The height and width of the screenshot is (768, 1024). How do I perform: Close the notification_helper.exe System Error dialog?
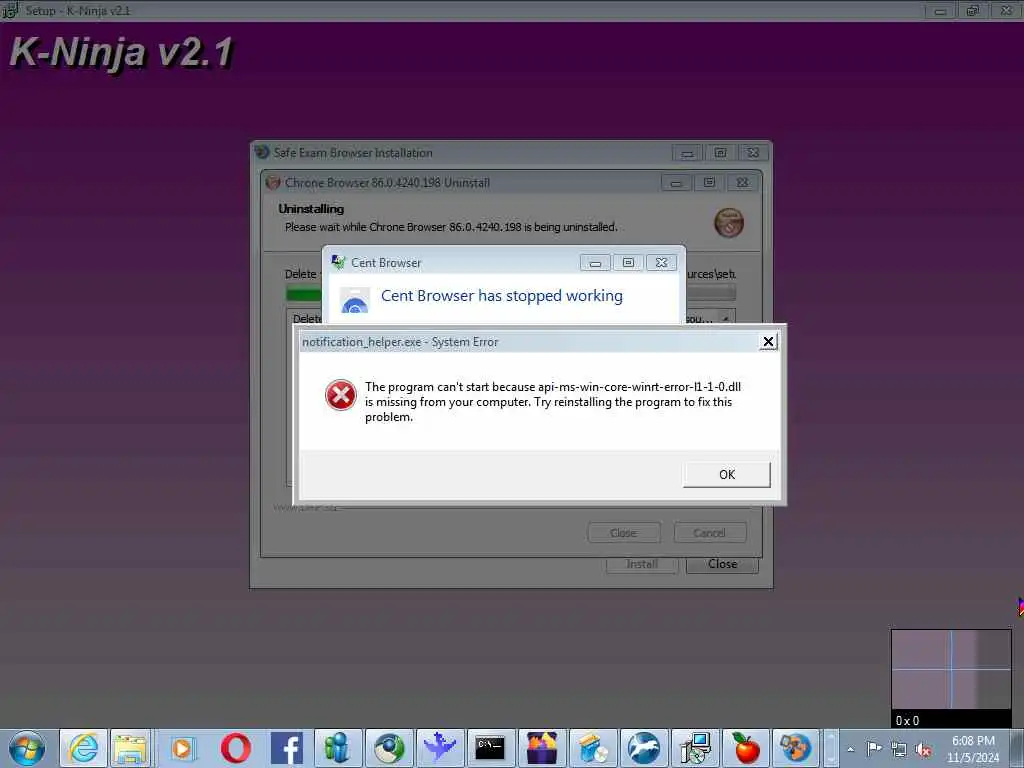[x=768, y=342]
